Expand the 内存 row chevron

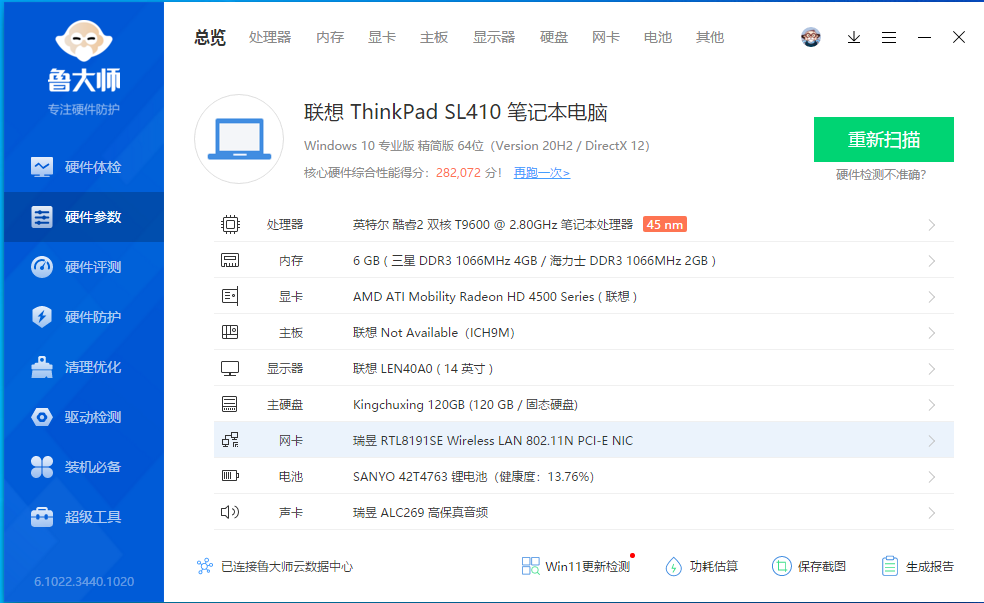point(932,261)
